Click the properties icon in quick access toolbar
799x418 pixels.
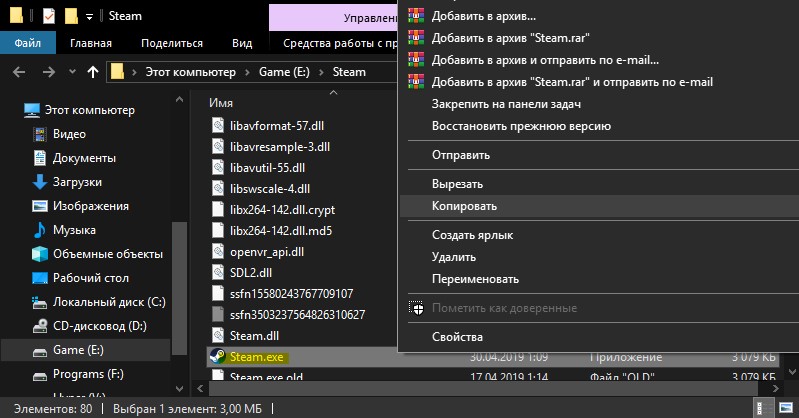click(x=48, y=16)
